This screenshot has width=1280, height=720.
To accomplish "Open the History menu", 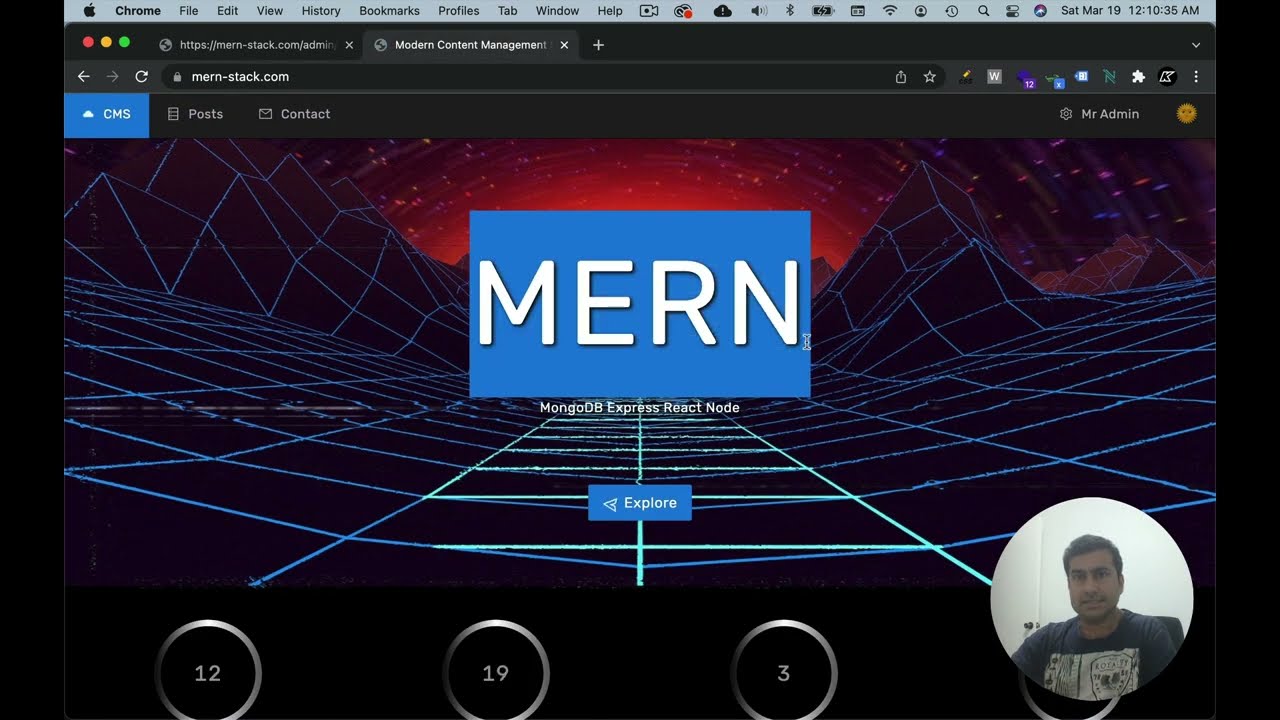I will click(x=321, y=11).
